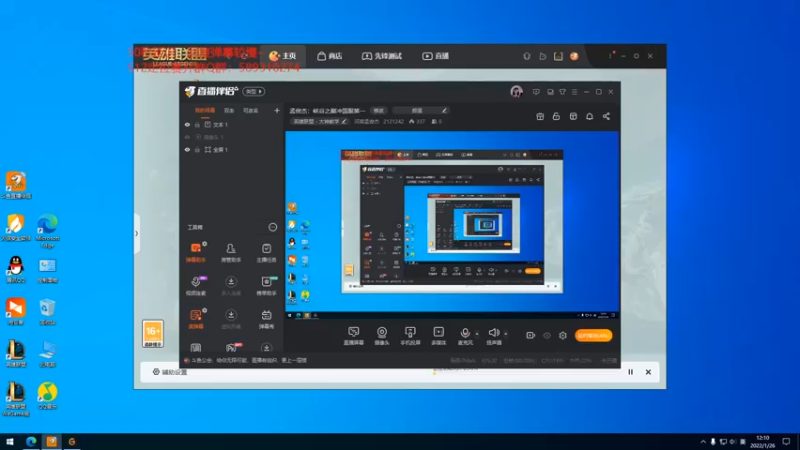Click the 16+ age advisory badge
800x450 pixels.
tap(153, 334)
